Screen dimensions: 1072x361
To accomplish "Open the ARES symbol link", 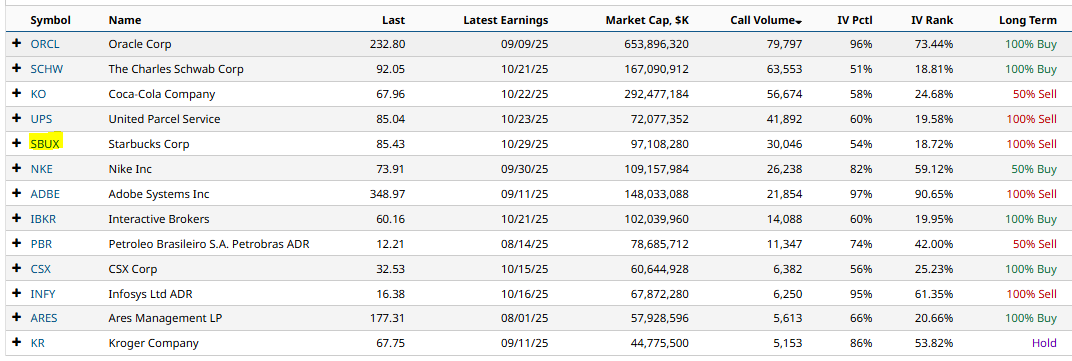I will click(x=44, y=319).
